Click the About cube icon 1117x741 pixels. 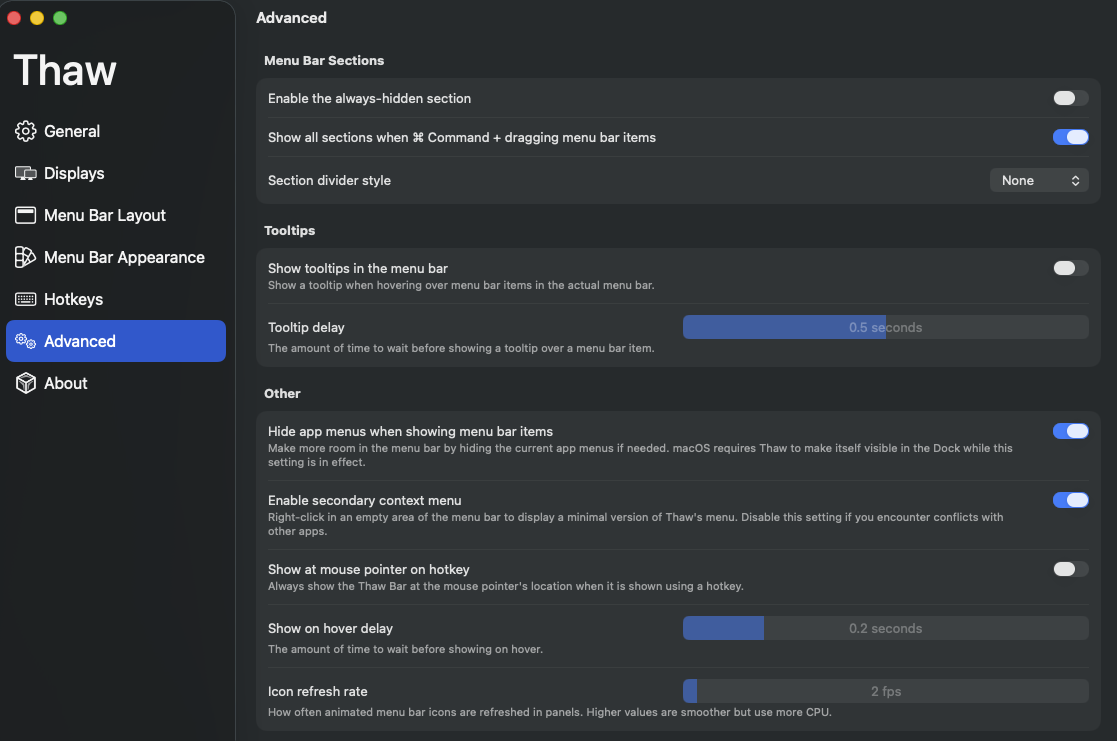tap(26, 383)
